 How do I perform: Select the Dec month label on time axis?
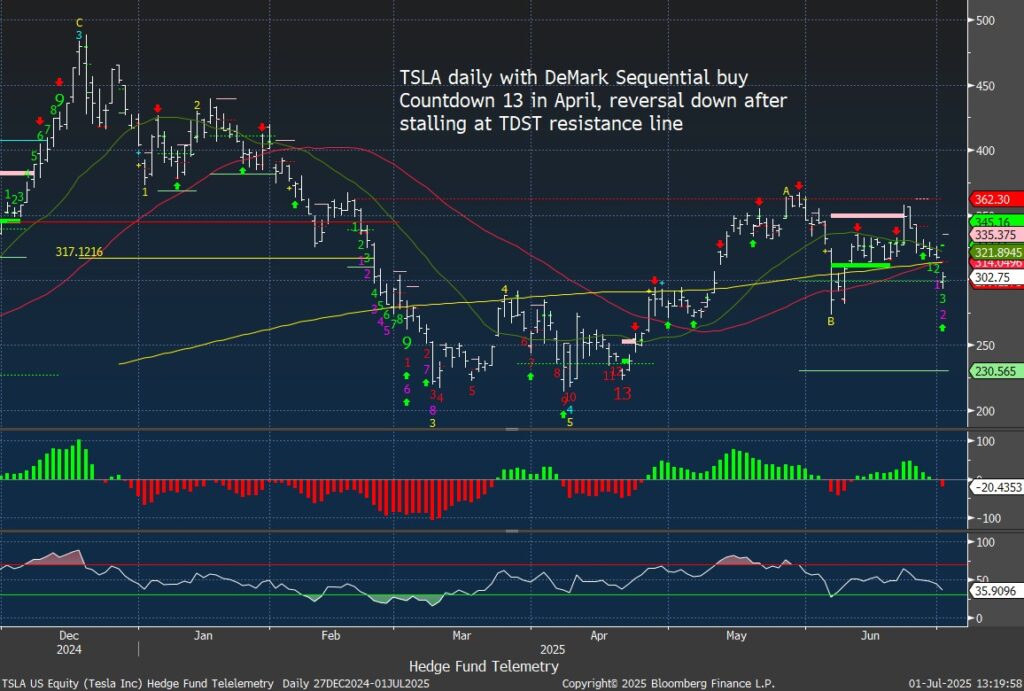[x=69, y=635]
